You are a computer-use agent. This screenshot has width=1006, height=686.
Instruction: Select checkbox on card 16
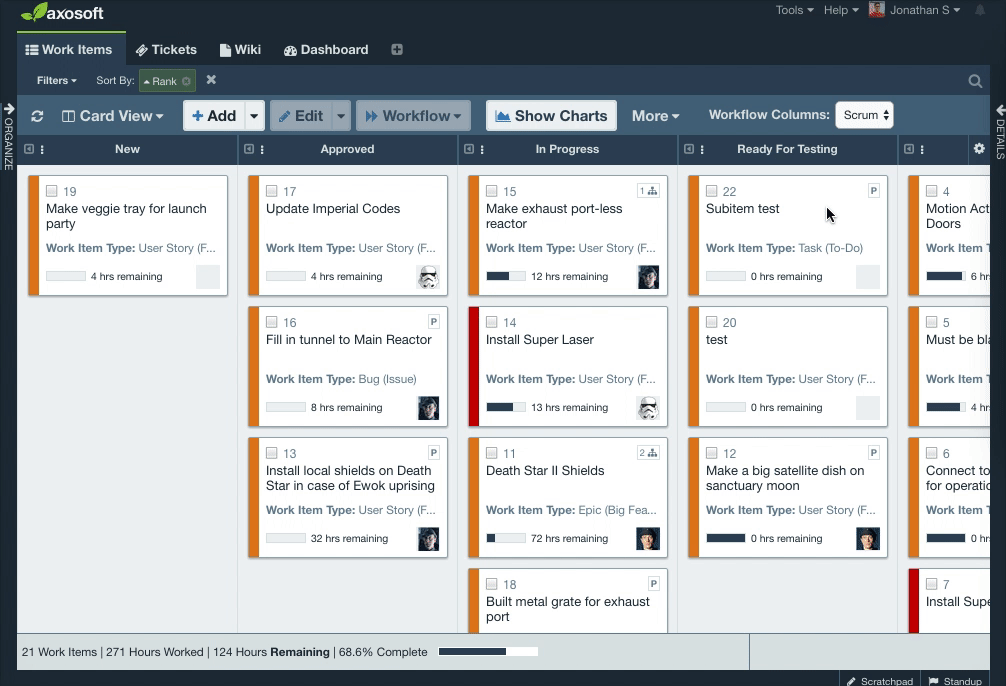271,322
